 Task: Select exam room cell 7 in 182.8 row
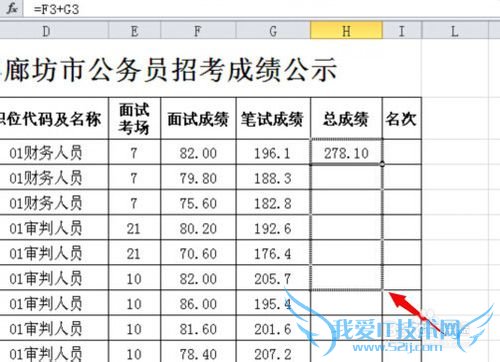[x=134, y=202]
